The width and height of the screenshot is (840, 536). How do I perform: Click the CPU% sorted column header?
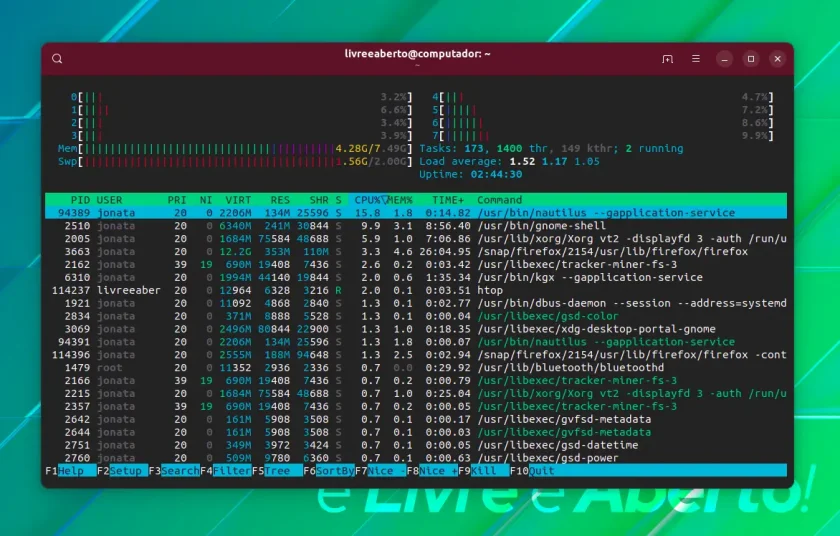(x=367, y=200)
